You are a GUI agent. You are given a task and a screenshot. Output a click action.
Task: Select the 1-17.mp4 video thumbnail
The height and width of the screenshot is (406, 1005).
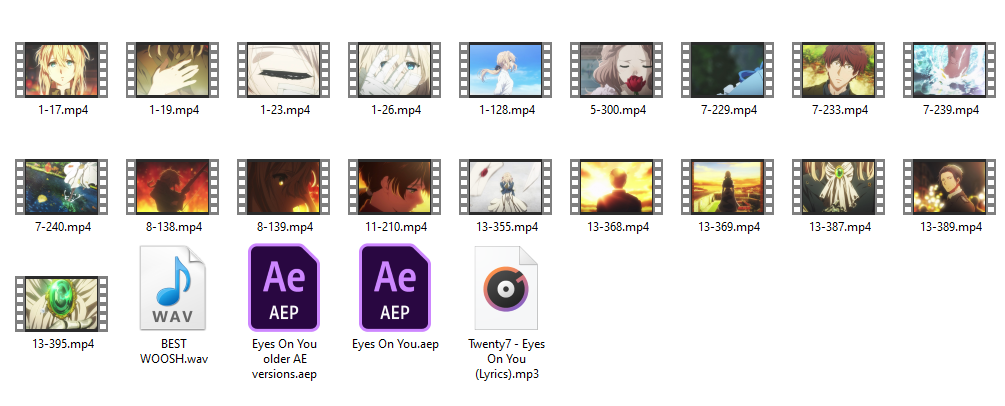62,70
